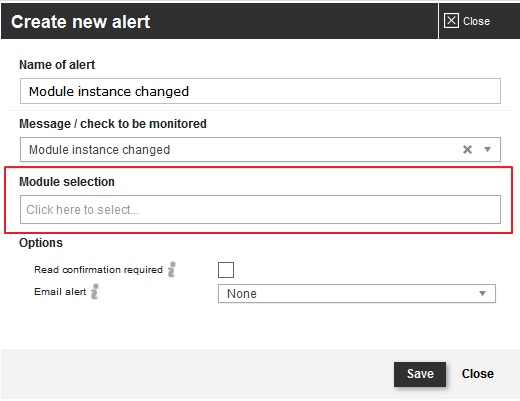Click the Options section heading
520x401 pixels.
coord(41,243)
